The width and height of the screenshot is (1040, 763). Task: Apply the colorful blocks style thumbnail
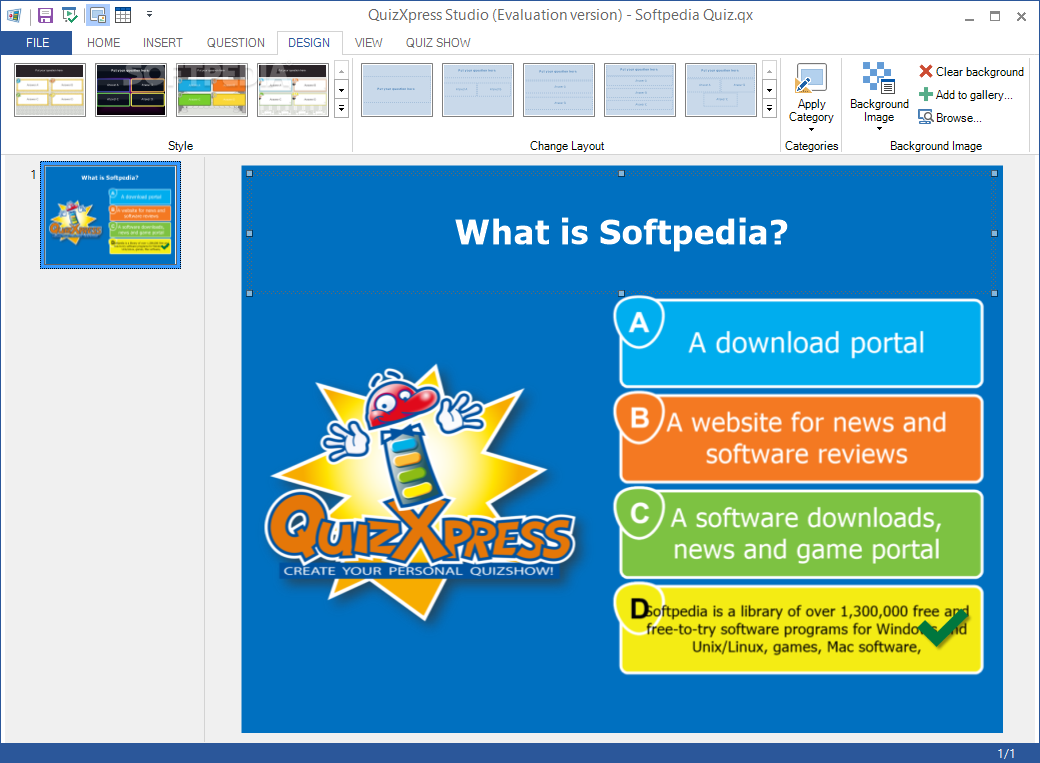212,90
